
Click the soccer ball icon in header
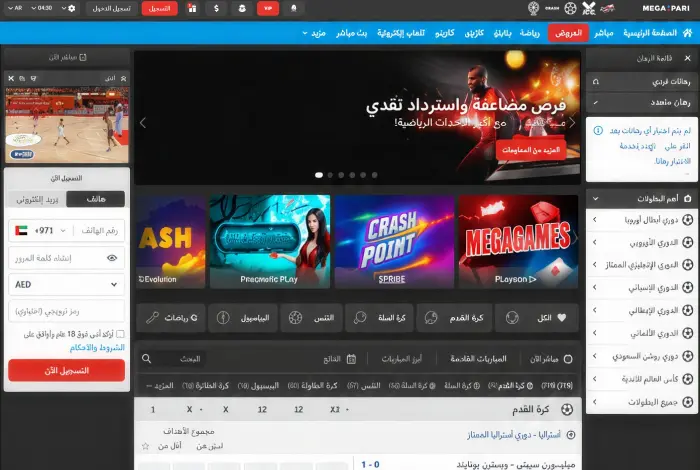(x=570, y=8)
